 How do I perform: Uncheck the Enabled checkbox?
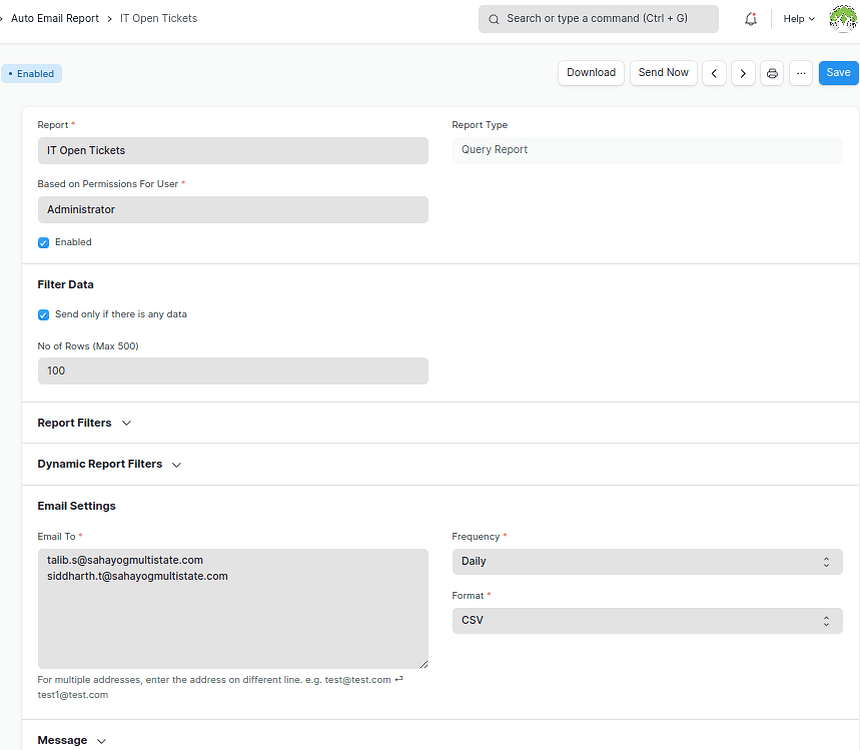[43, 242]
